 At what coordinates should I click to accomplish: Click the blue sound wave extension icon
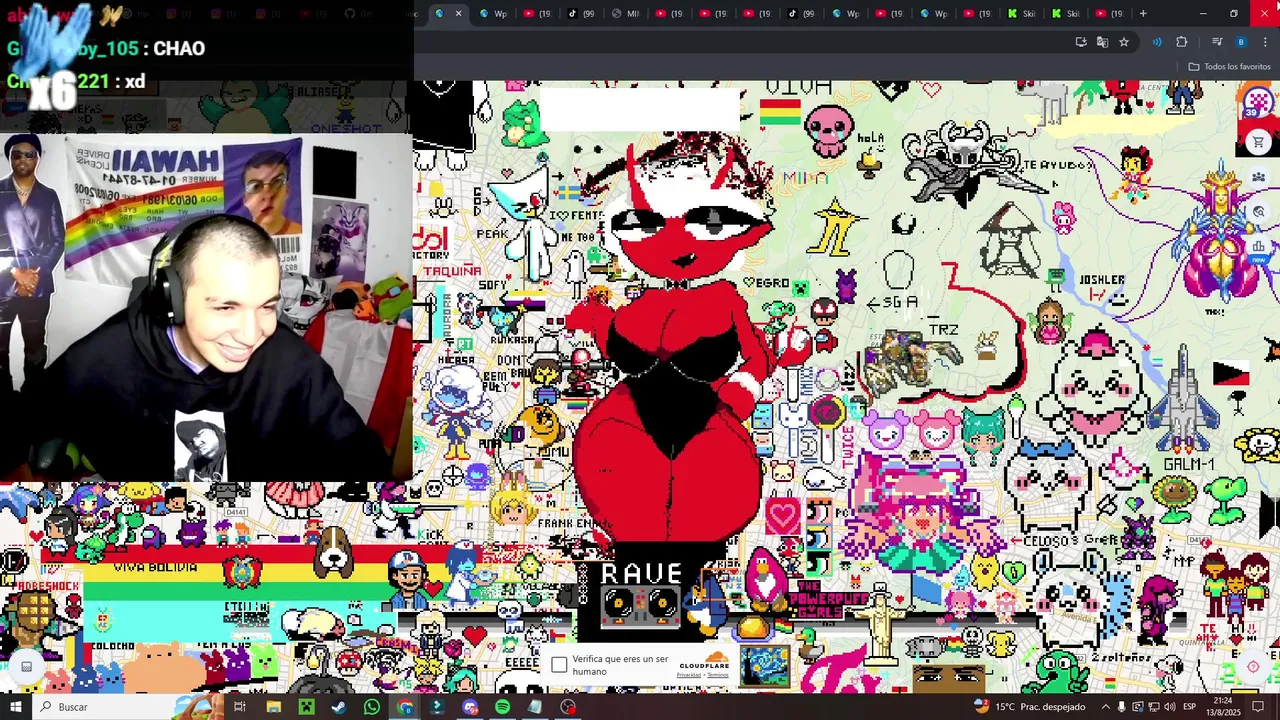point(1157,42)
